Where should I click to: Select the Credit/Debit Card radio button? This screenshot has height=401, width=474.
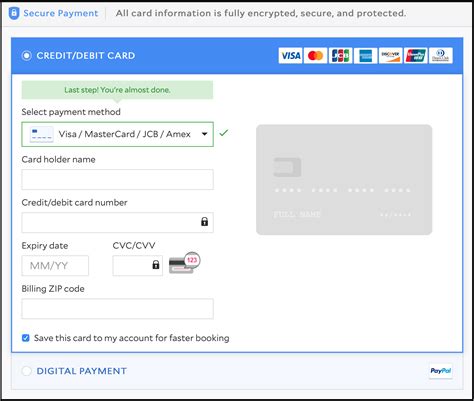(27, 55)
